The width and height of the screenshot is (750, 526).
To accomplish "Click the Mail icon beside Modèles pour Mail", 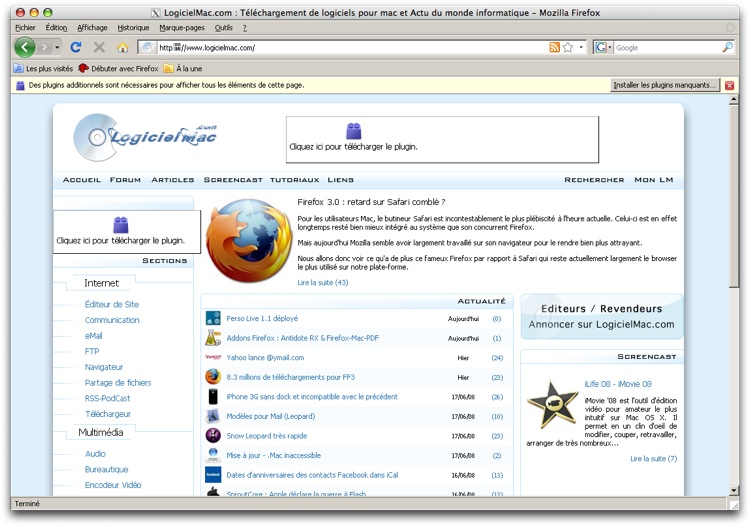I will click(x=213, y=416).
